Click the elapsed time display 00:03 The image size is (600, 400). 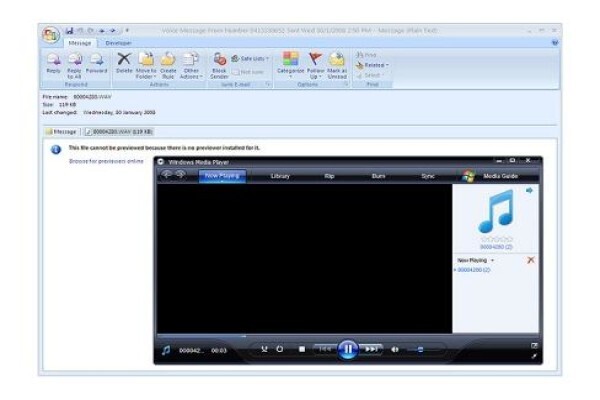coord(219,351)
